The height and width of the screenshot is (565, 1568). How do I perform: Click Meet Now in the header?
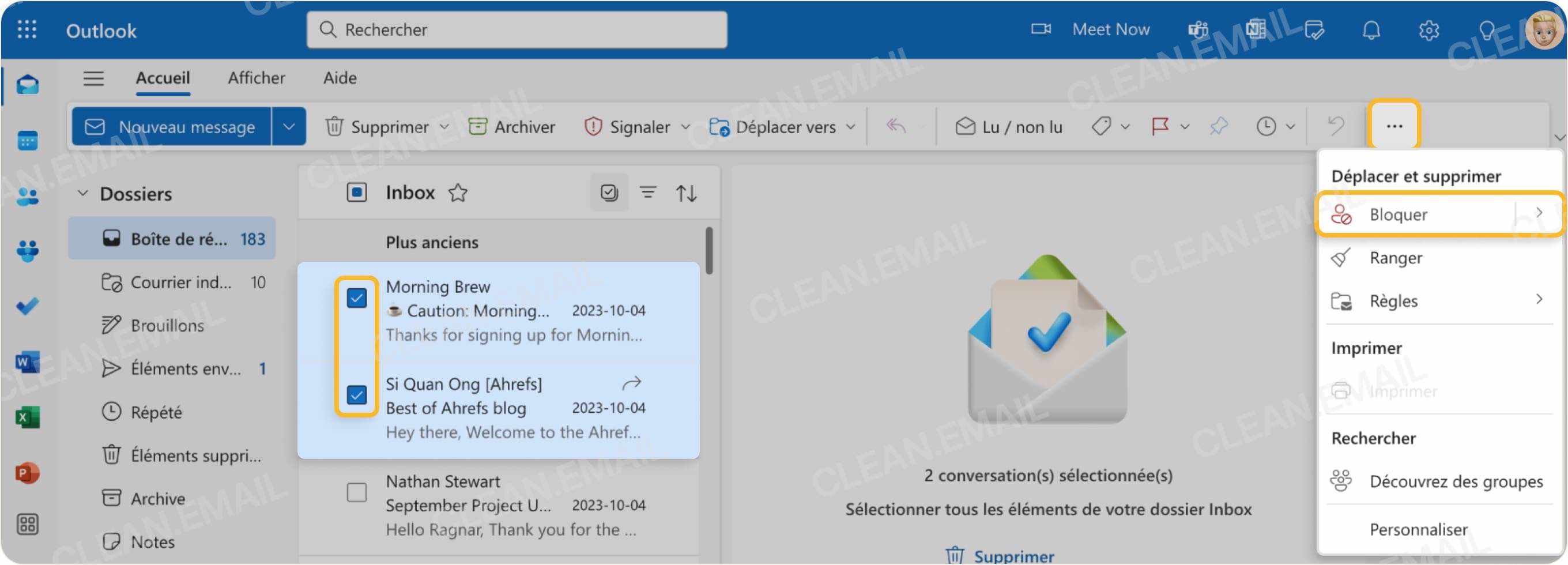click(x=1090, y=29)
